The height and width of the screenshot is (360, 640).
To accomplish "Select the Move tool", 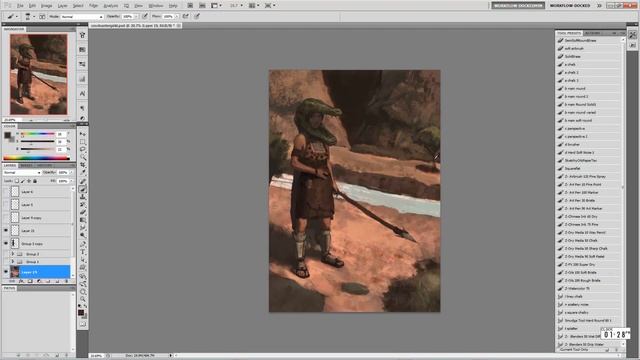I will click(83, 134).
